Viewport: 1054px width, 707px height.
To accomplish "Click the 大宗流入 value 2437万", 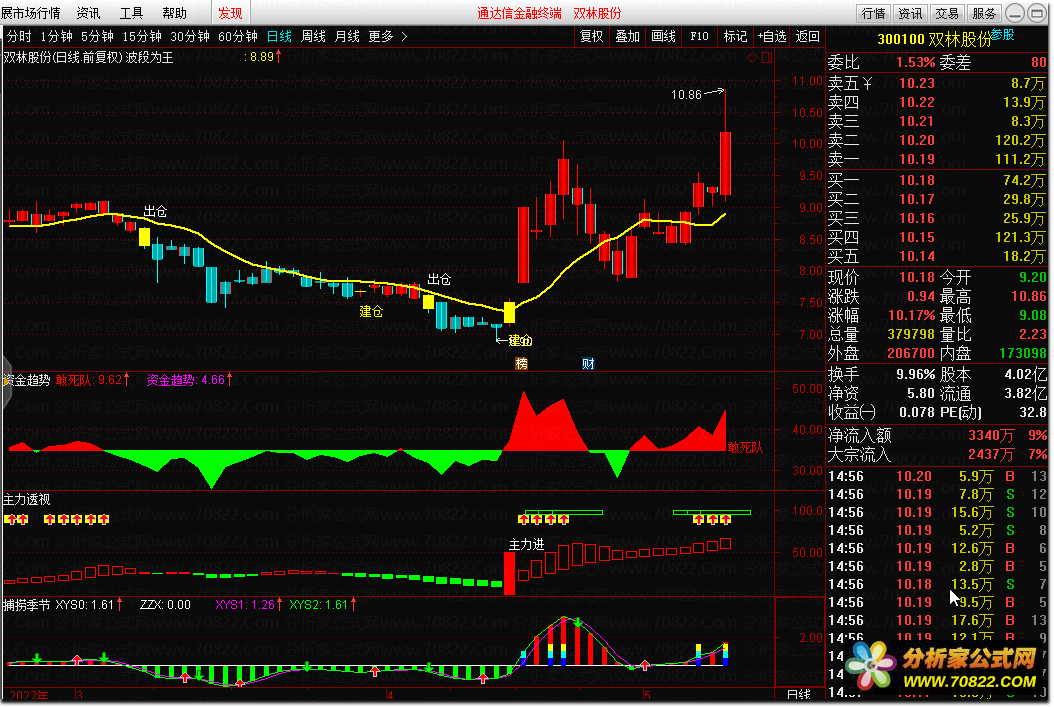I will [x=991, y=455].
